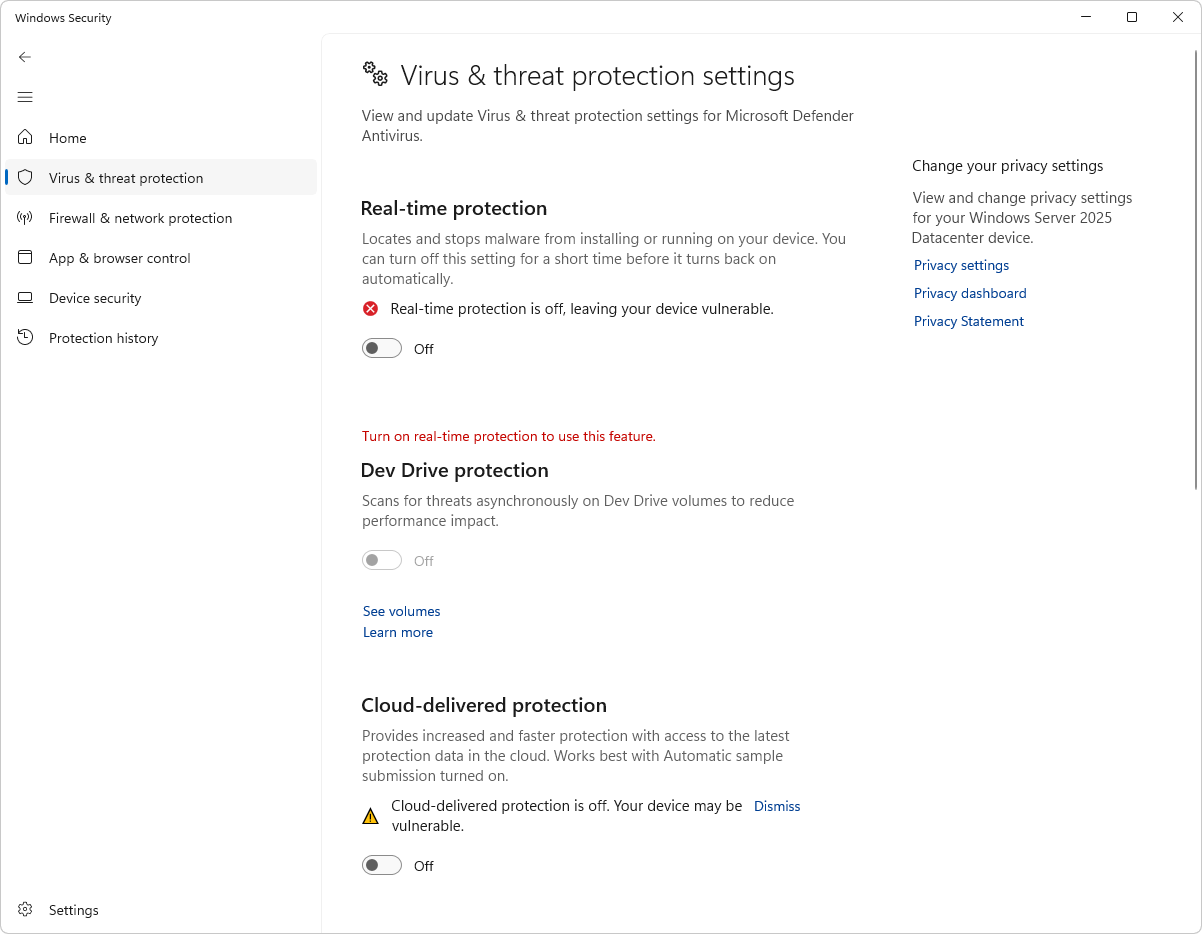The height and width of the screenshot is (934, 1202).
Task: Open the hamburger navigation menu
Action: 25,97
